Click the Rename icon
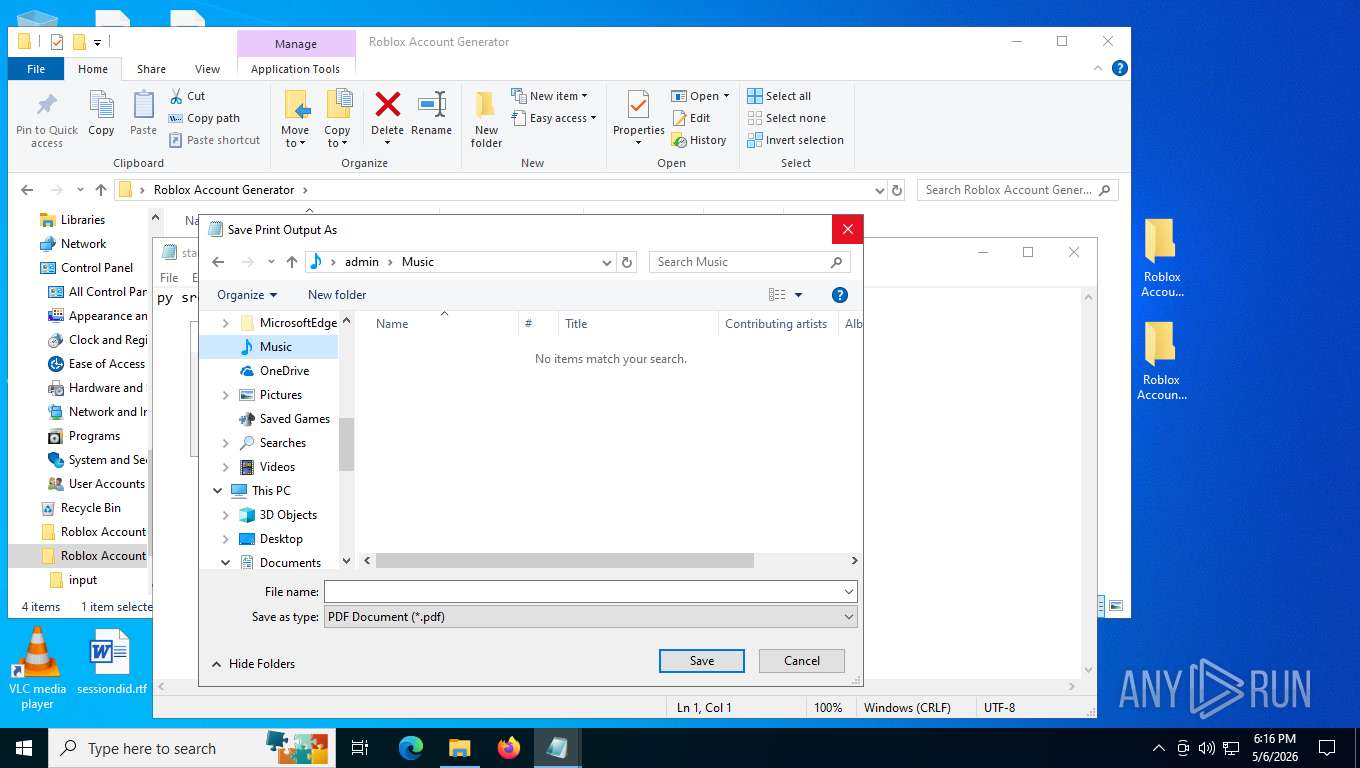 432,104
